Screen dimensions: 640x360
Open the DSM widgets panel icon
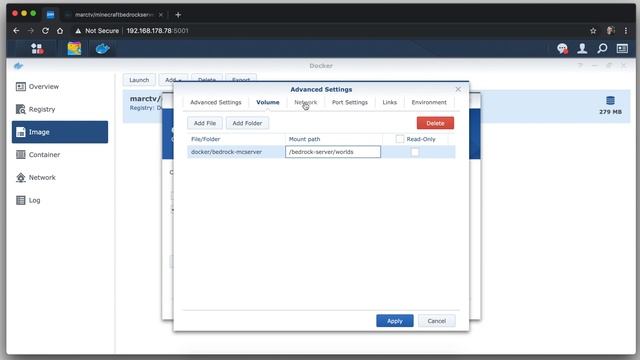click(x=622, y=49)
